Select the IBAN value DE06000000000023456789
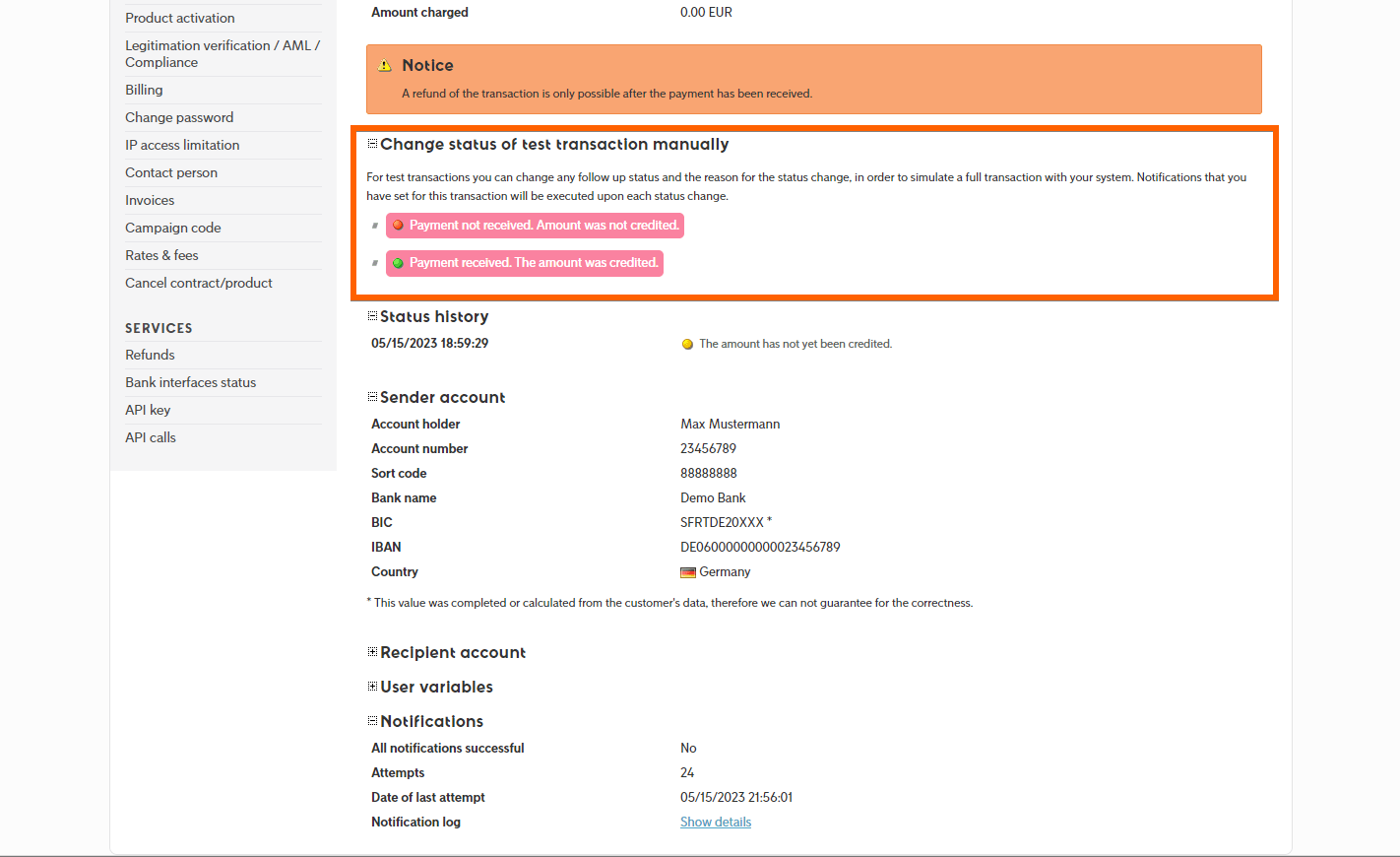The height and width of the screenshot is (857, 1400). pos(760,547)
